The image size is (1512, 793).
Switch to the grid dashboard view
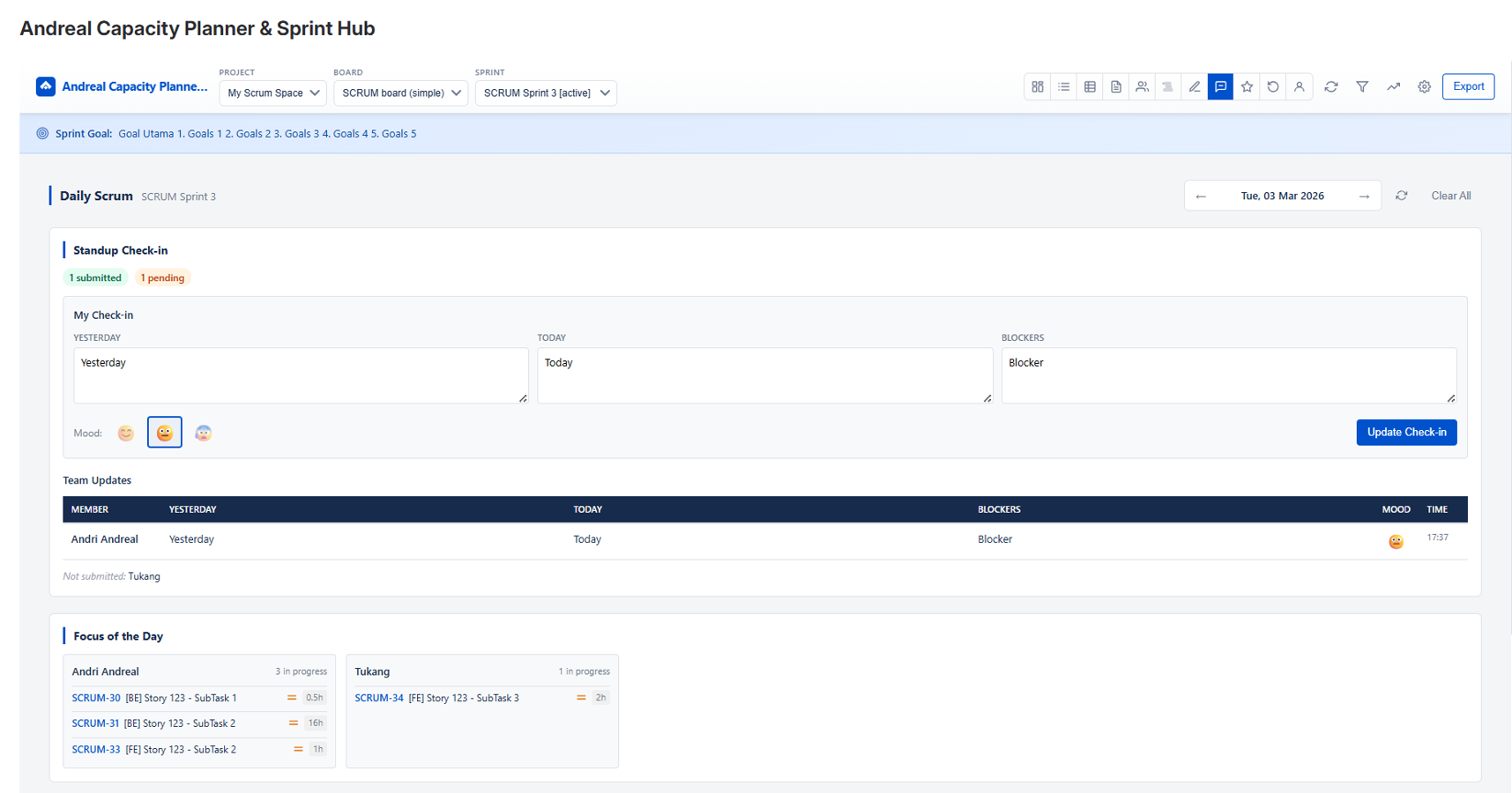pyautogui.click(x=1037, y=86)
